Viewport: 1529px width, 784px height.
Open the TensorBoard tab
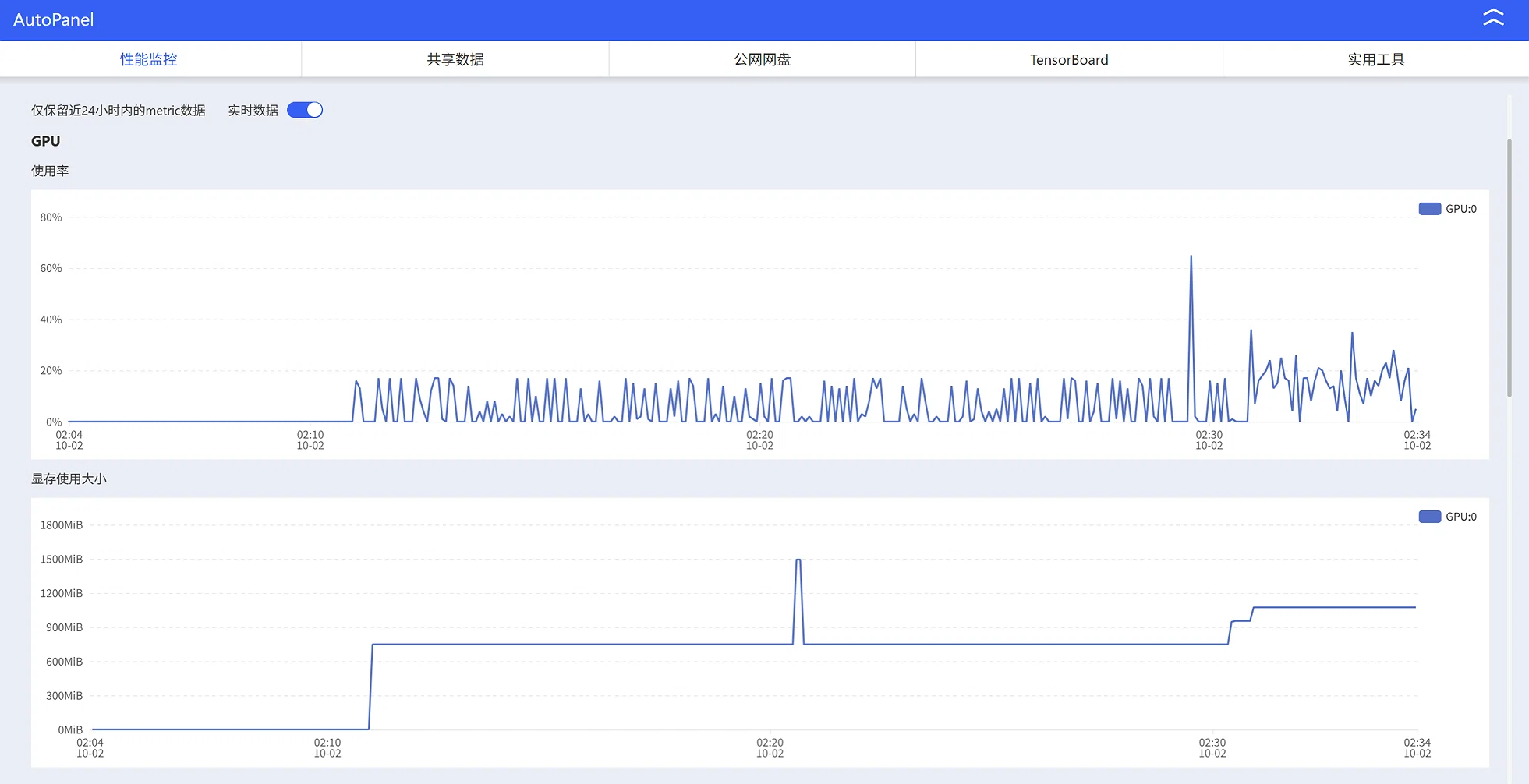1069,59
